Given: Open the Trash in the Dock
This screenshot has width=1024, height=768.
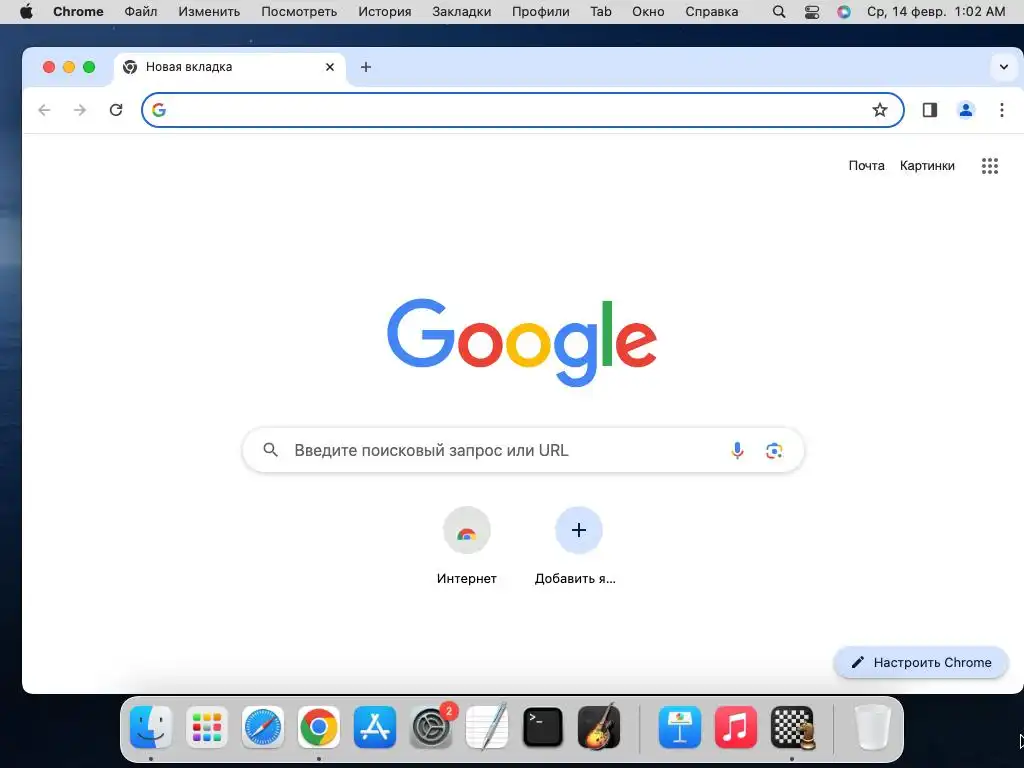Looking at the screenshot, I should point(872,728).
